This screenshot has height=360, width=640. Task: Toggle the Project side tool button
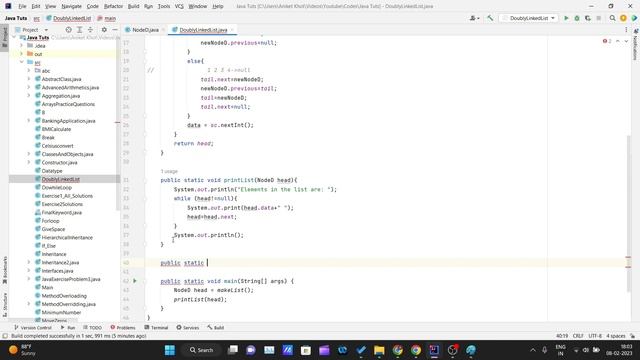point(4,37)
